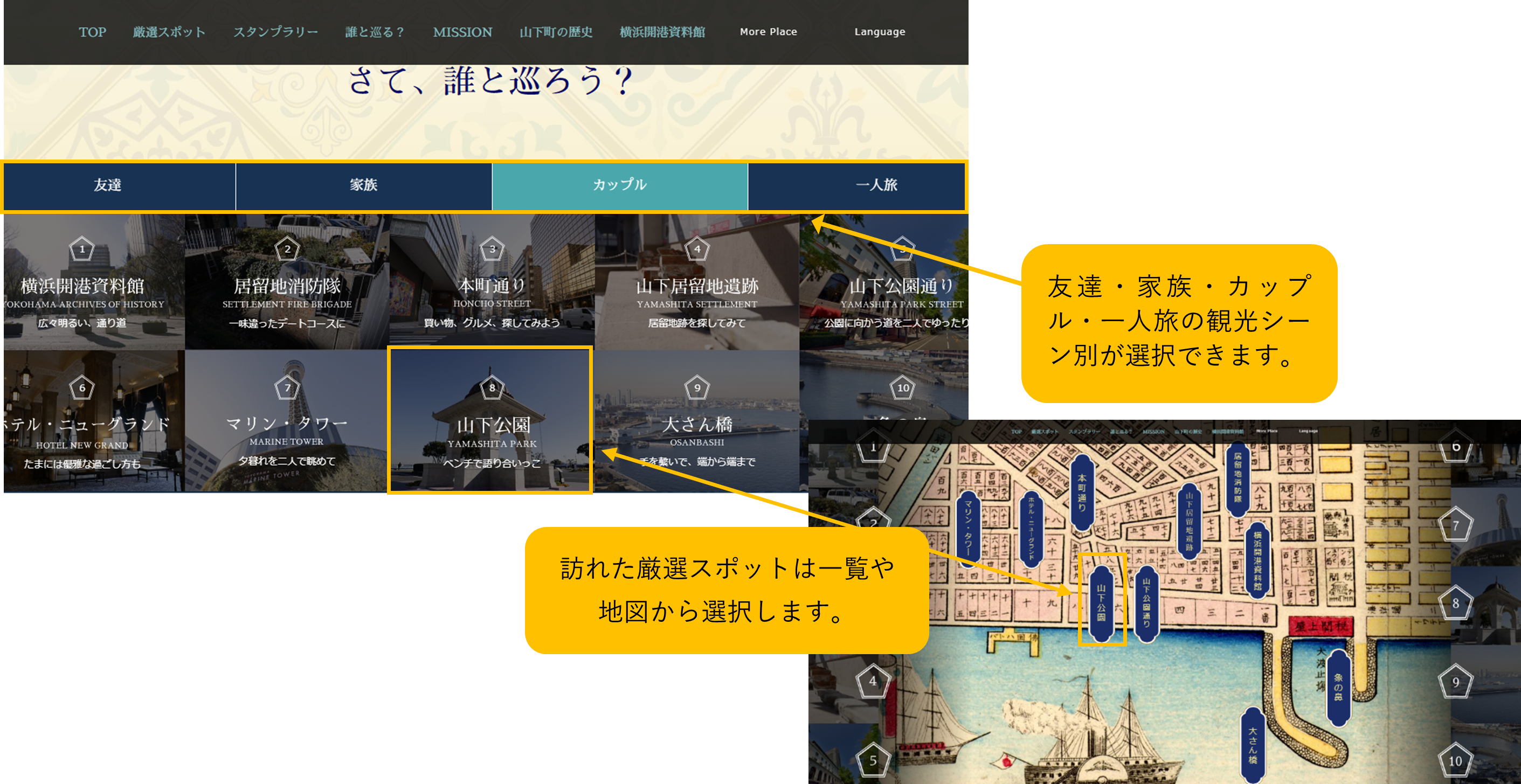Select the 友達 category tab

click(x=107, y=185)
